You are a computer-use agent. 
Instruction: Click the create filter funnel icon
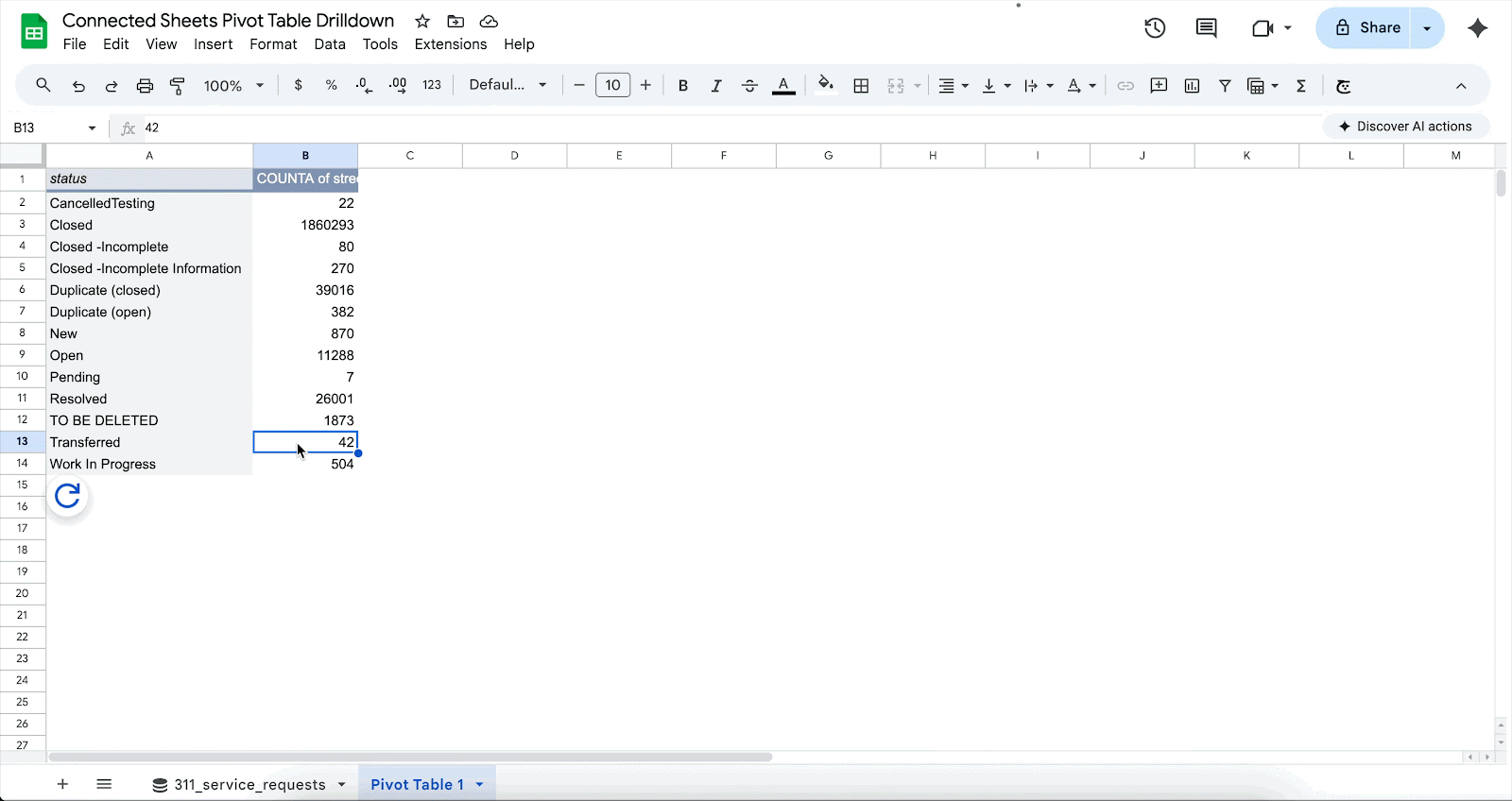(1225, 86)
